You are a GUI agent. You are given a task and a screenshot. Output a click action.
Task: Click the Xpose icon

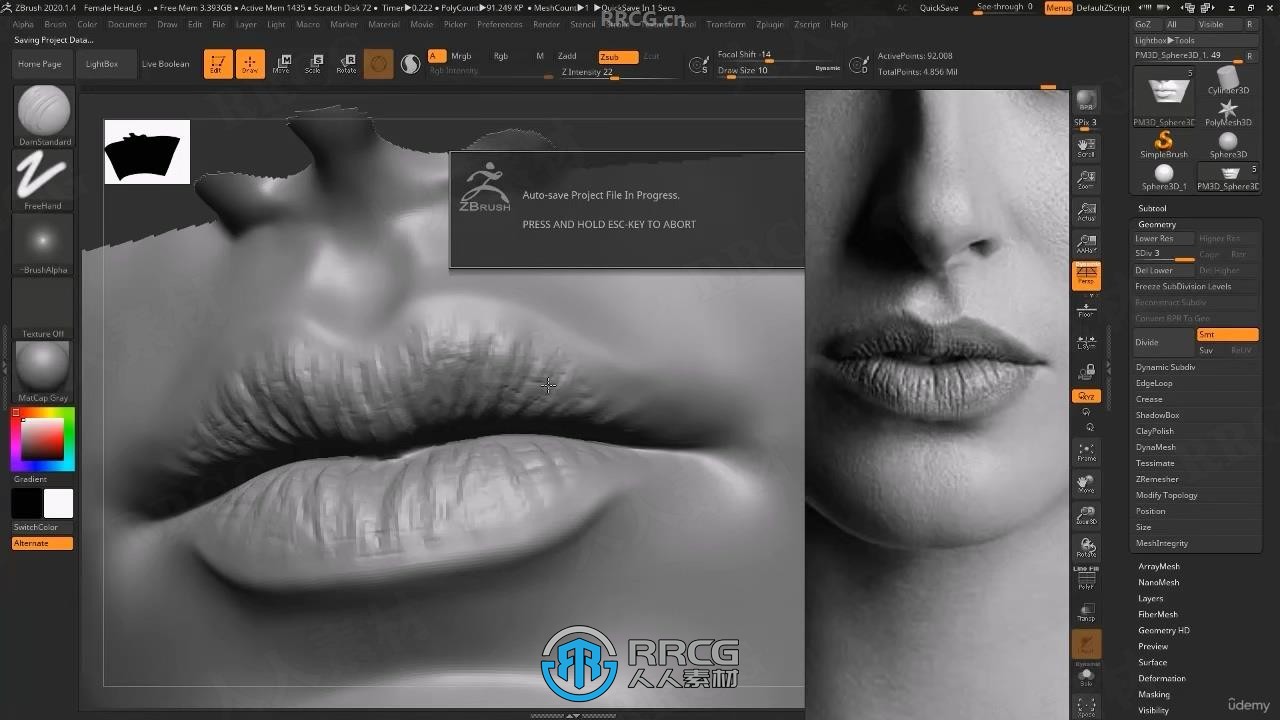[x=1086, y=707]
